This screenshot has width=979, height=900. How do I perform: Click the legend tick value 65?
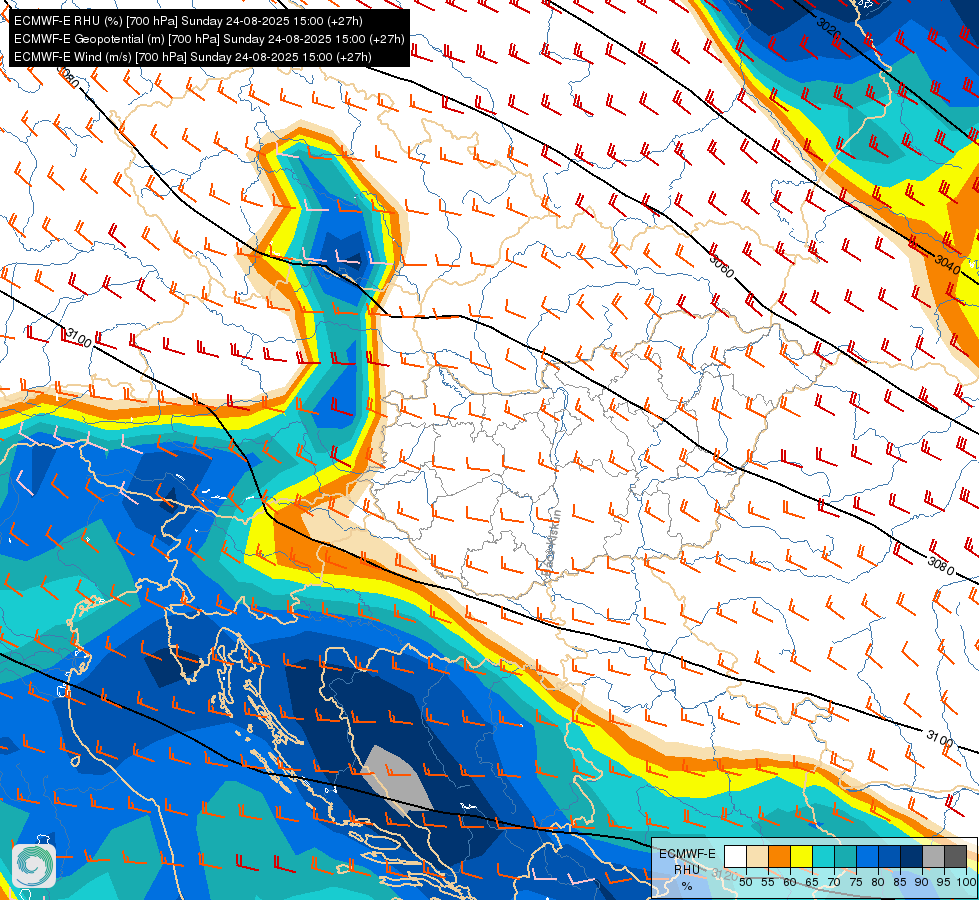tap(812, 882)
